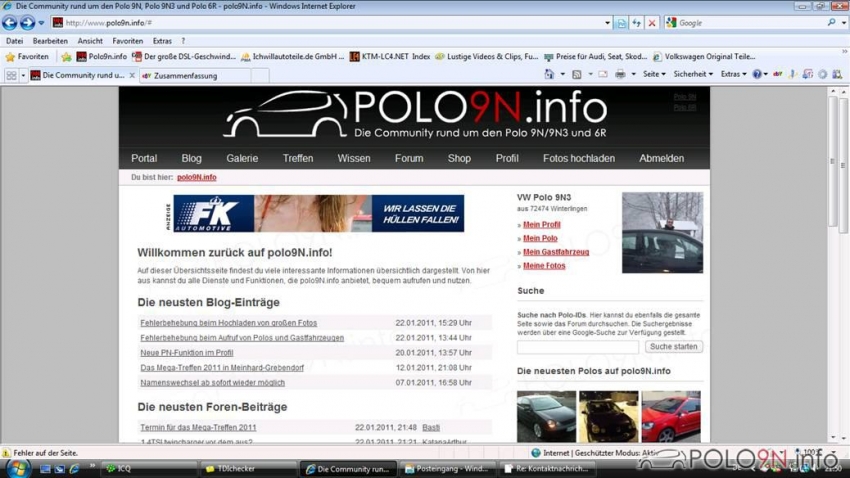Click the Suche text input field
The width and height of the screenshot is (850, 478).
pos(578,347)
